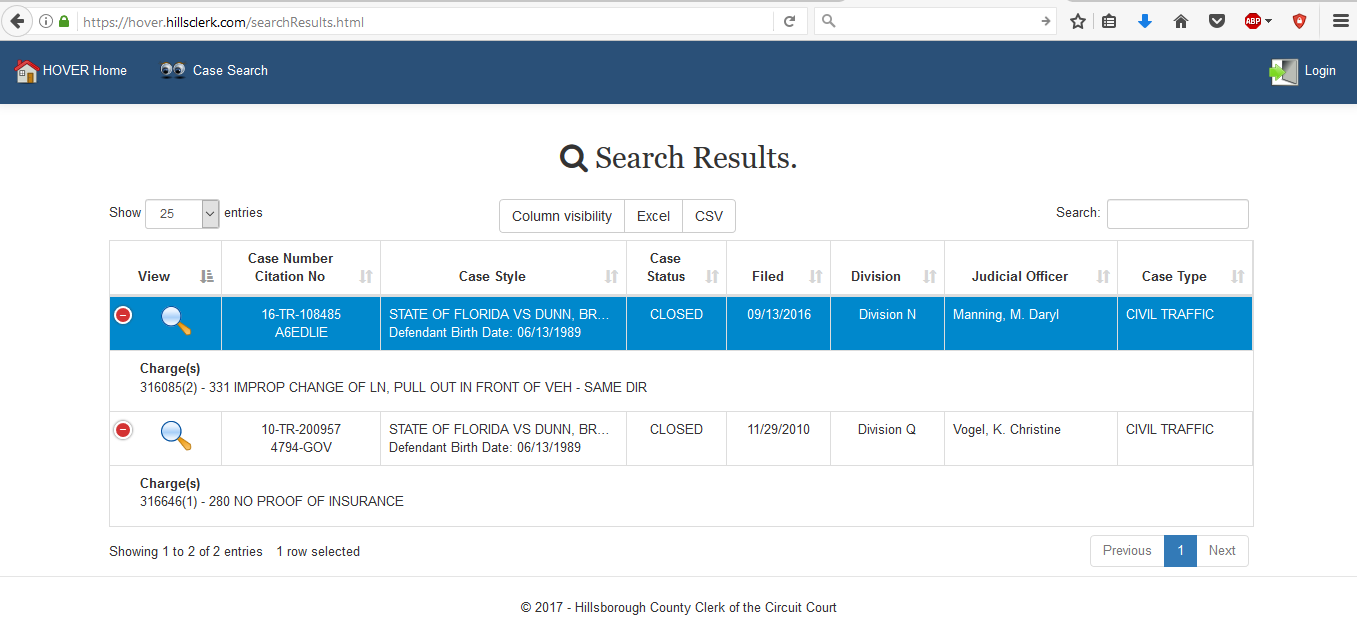Sort table by Case Type
Image resolution: width=1357 pixels, height=619 pixels.
(x=1185, y=268)
